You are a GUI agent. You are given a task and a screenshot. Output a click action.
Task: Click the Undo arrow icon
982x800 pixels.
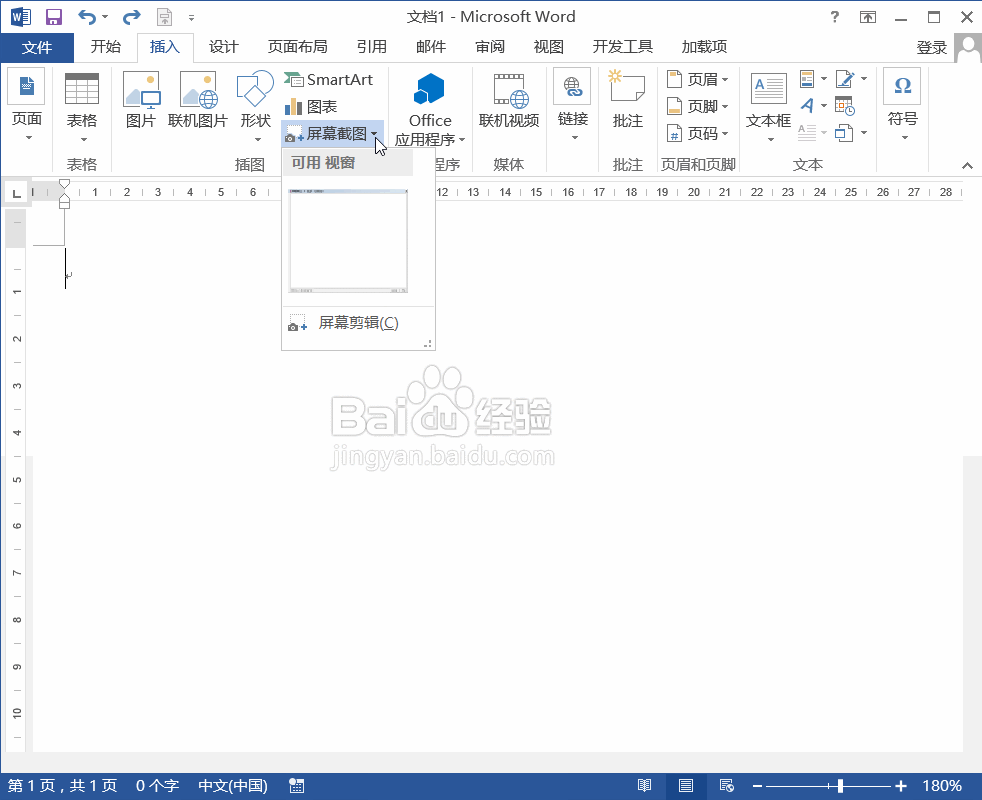[x=87, y=17]
